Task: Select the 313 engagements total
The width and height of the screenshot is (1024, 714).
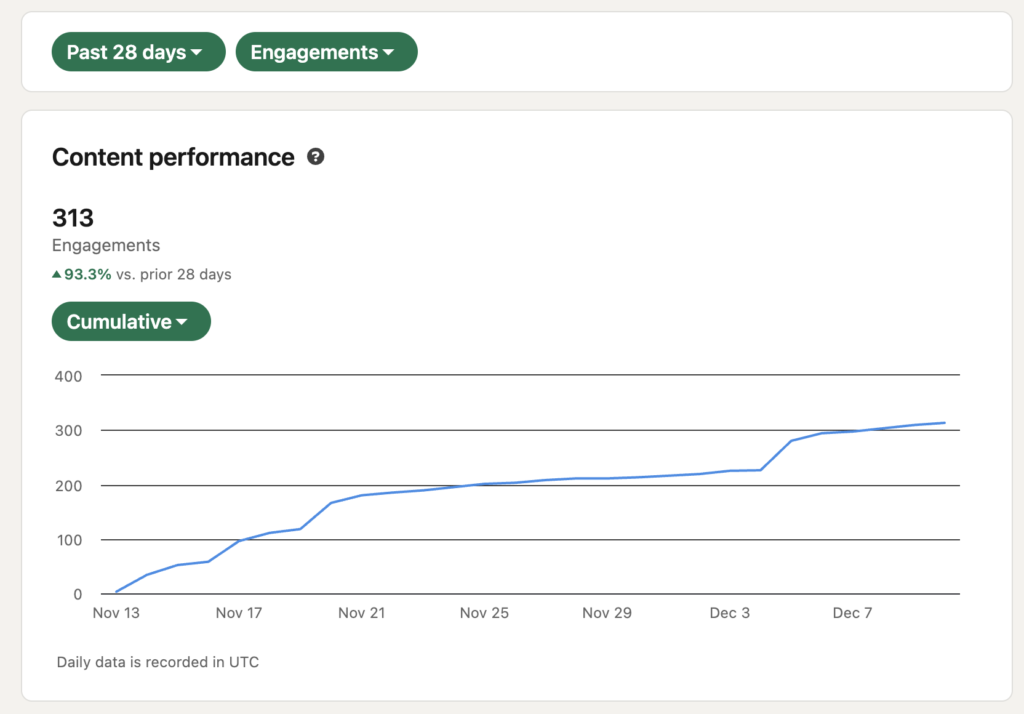Action: (73, 217)
